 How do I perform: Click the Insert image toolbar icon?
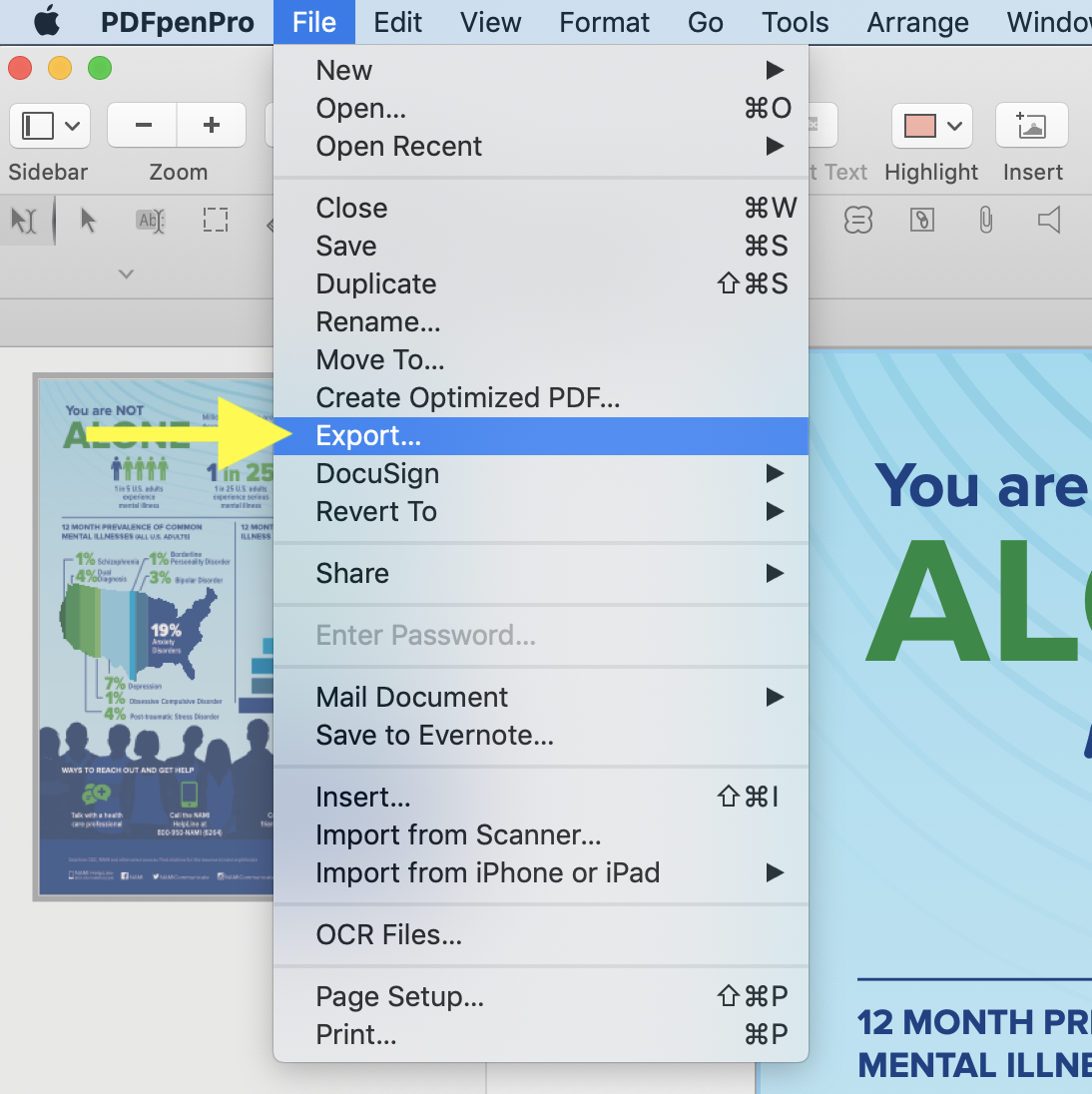(1031, 125)
